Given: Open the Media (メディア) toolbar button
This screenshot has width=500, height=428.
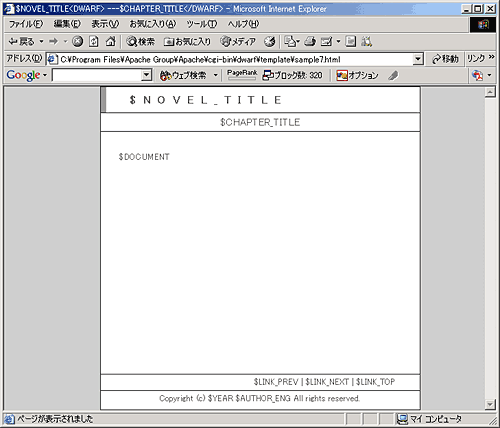Looking at the screenshot, I should click(238, 41).
